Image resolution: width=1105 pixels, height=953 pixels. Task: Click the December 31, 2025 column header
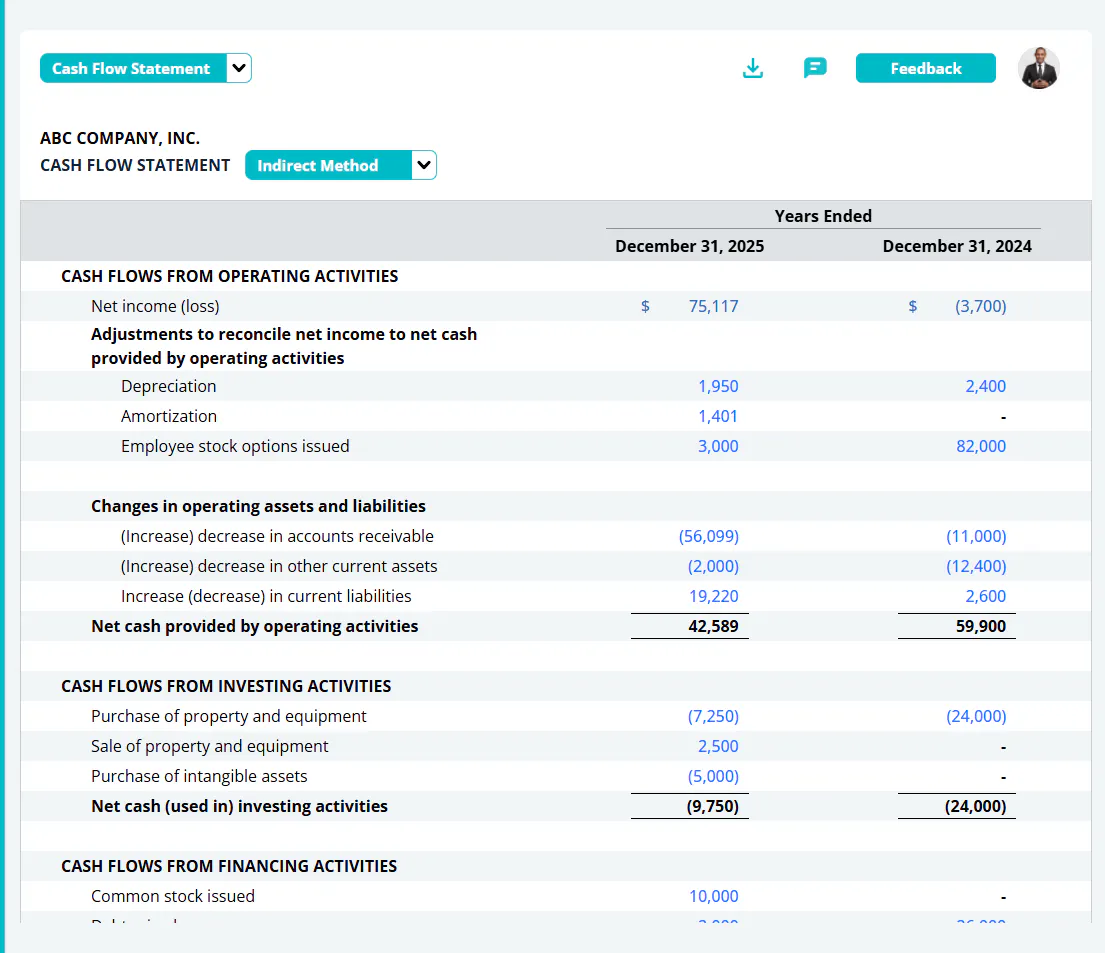(x=689, y=246)
